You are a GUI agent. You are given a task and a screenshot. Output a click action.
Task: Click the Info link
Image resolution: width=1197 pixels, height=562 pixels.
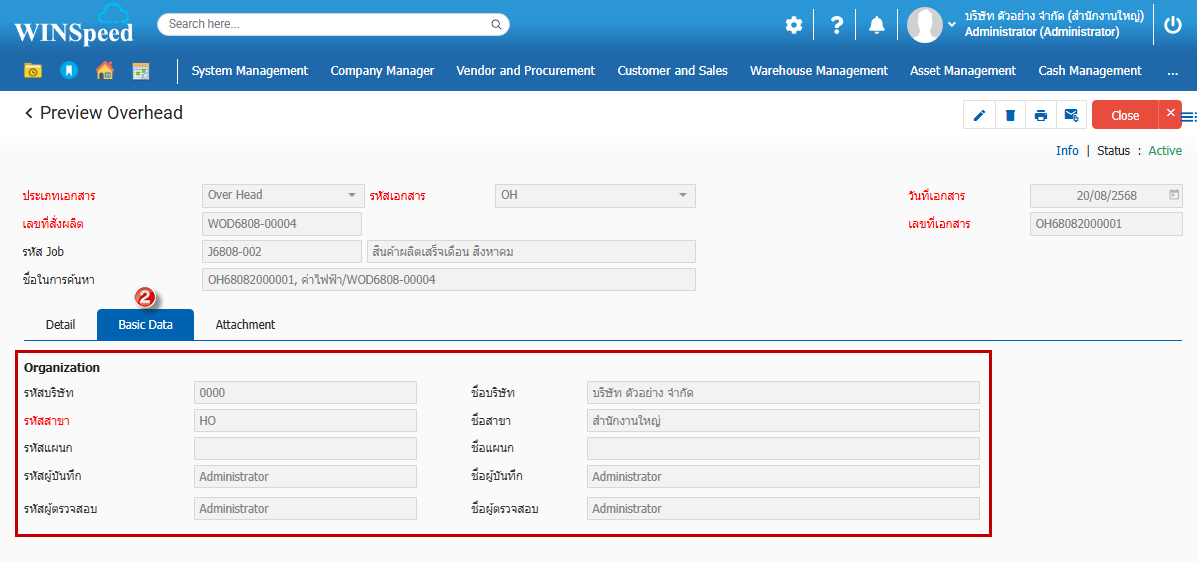pyautogui.click(x=1067, y=151)
